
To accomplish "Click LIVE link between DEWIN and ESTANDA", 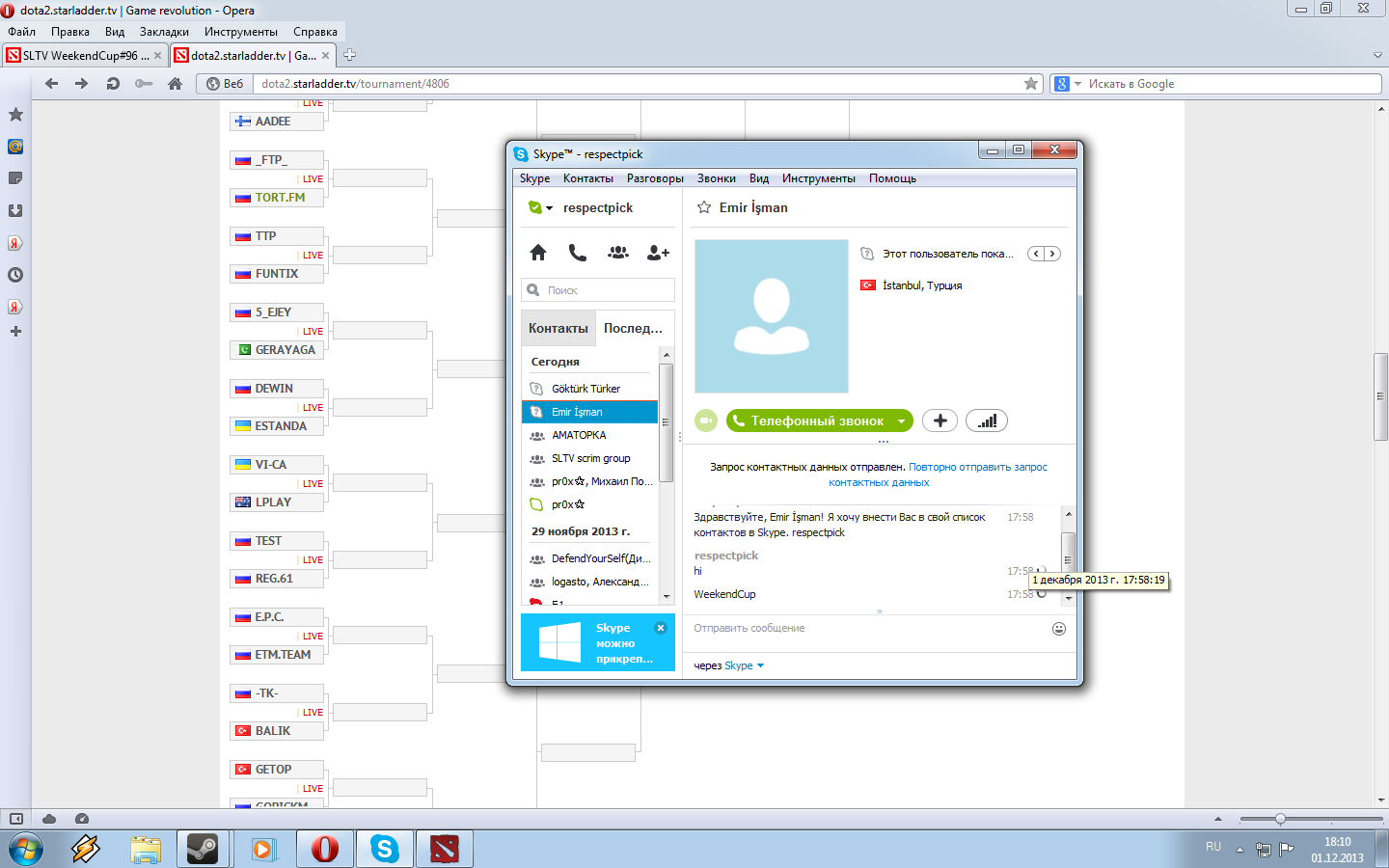I will (313, 408).
